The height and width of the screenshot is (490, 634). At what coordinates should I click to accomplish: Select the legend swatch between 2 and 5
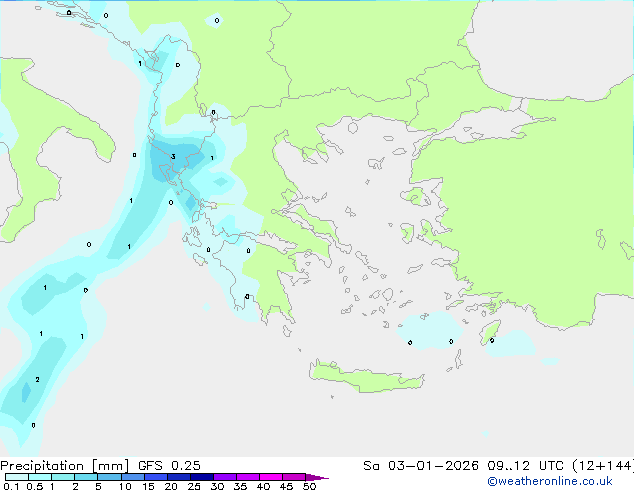click(86, 477)
